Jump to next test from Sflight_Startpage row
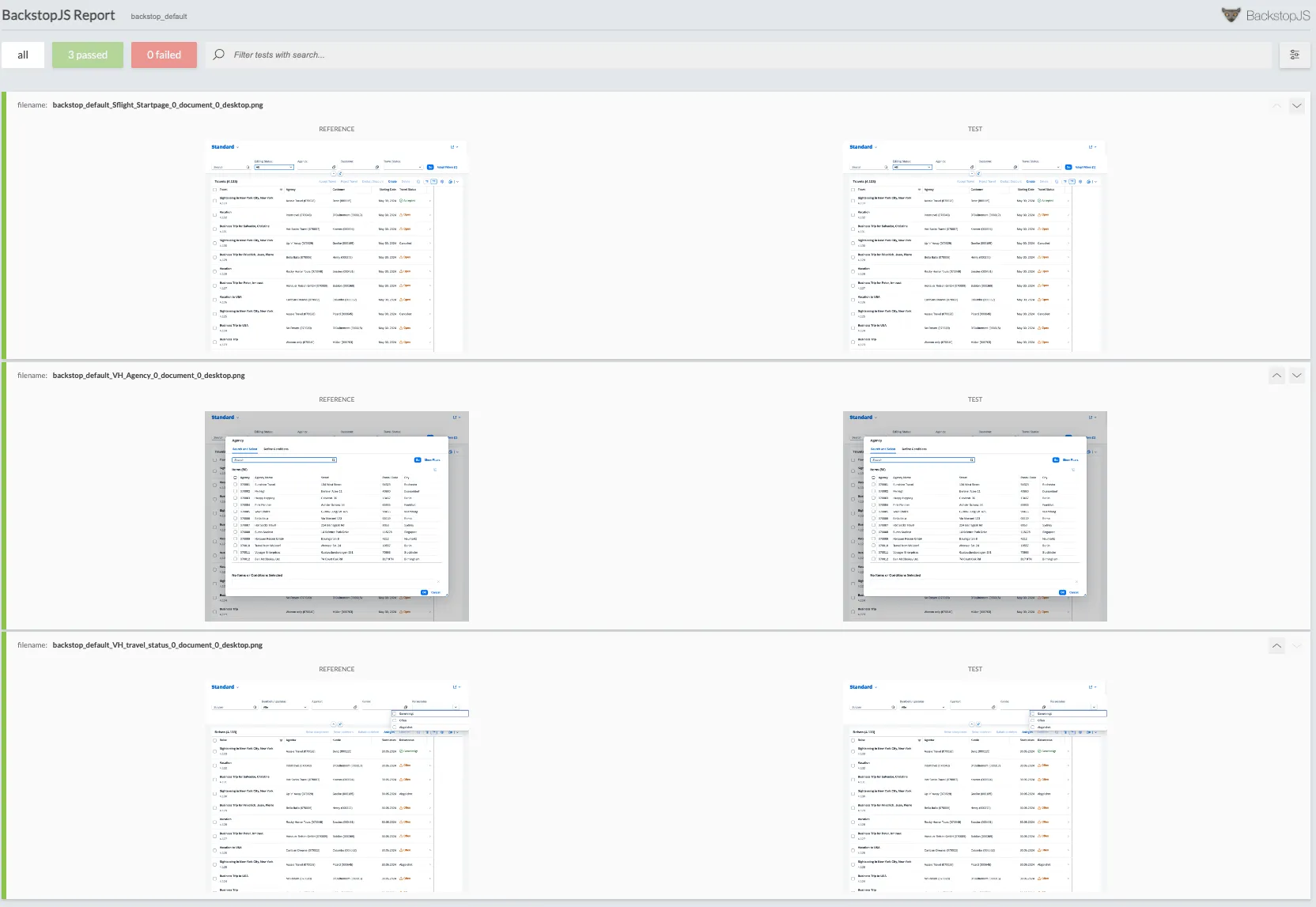Image resolution: width=1316 pixels, height=907 pixels. click(1296, 105)
